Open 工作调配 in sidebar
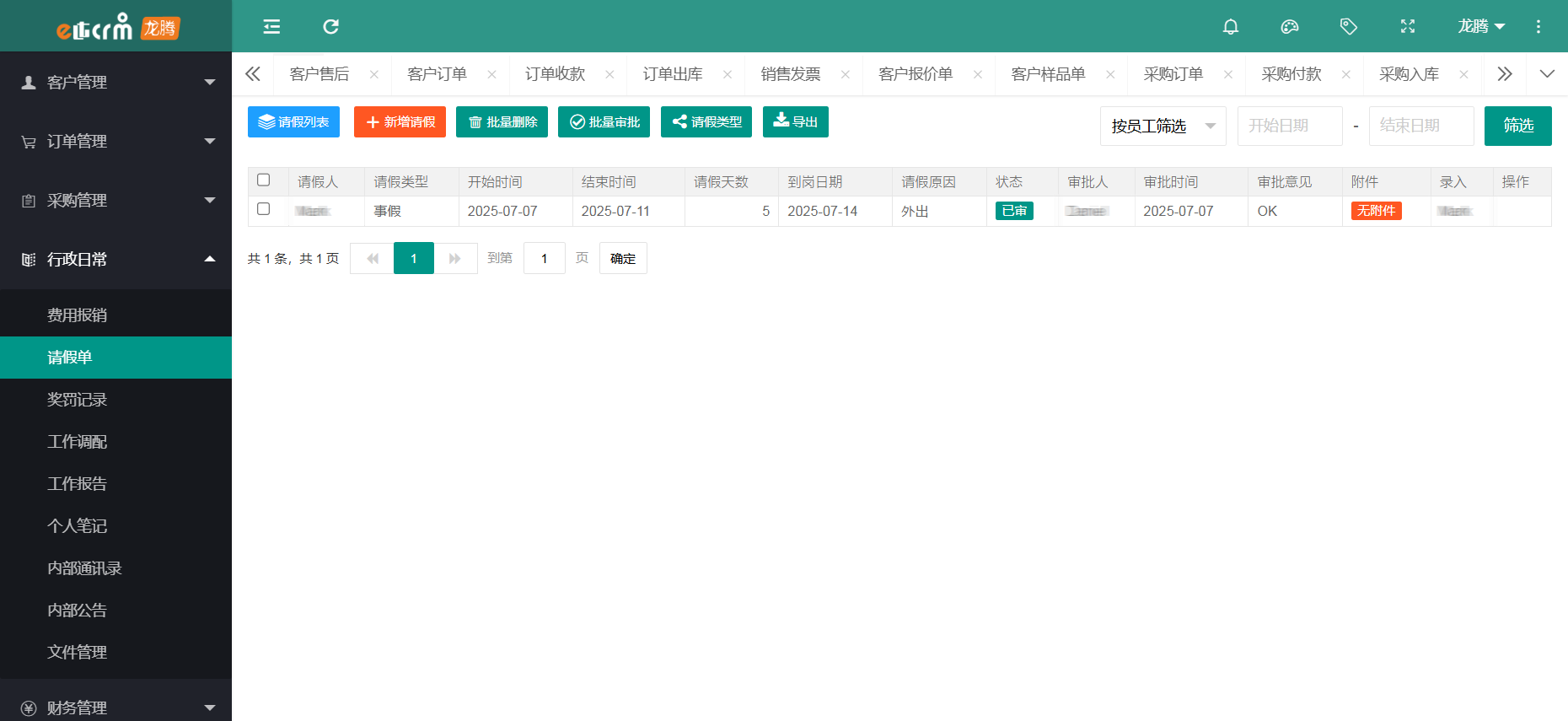The height and width of the screenshot is (721, 1568). [115, 442]
